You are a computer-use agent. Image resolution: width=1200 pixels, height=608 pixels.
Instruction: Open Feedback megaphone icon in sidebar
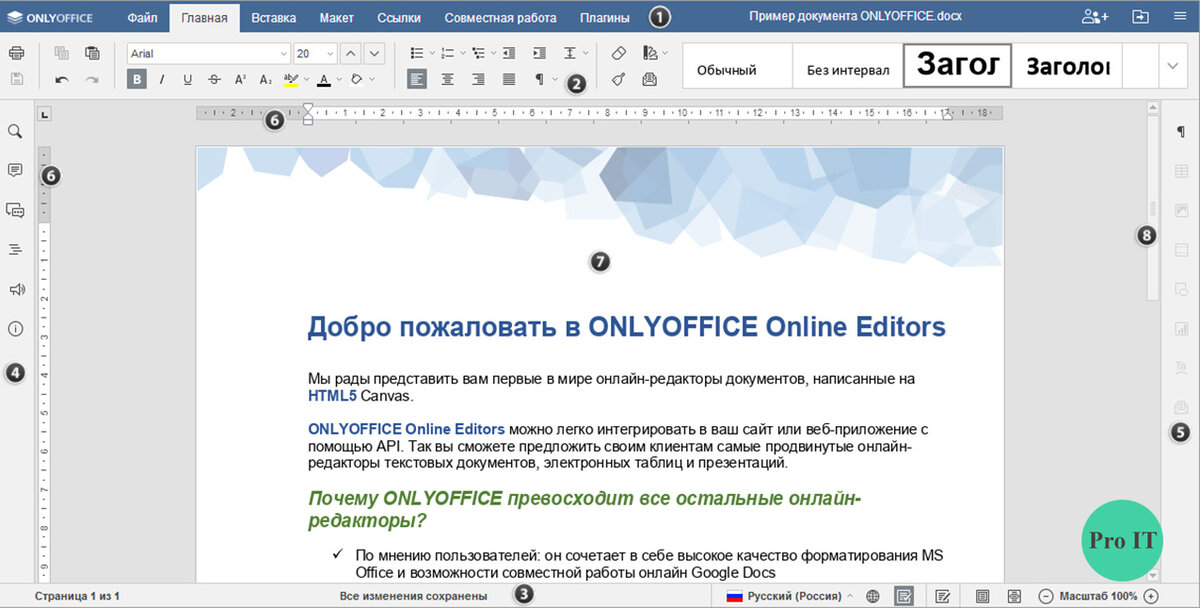[x=15, y=289]
